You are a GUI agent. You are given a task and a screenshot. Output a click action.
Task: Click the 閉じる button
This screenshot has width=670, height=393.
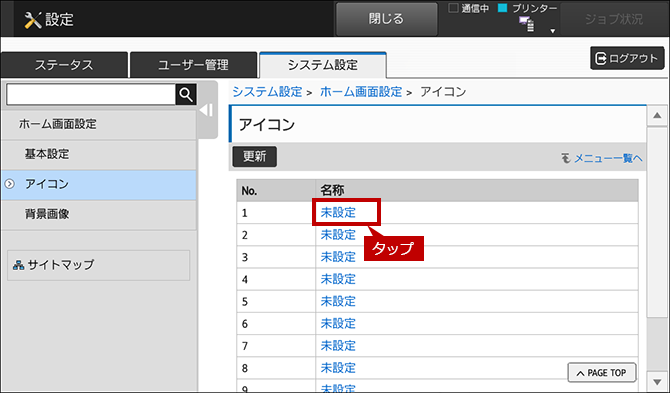387,19
